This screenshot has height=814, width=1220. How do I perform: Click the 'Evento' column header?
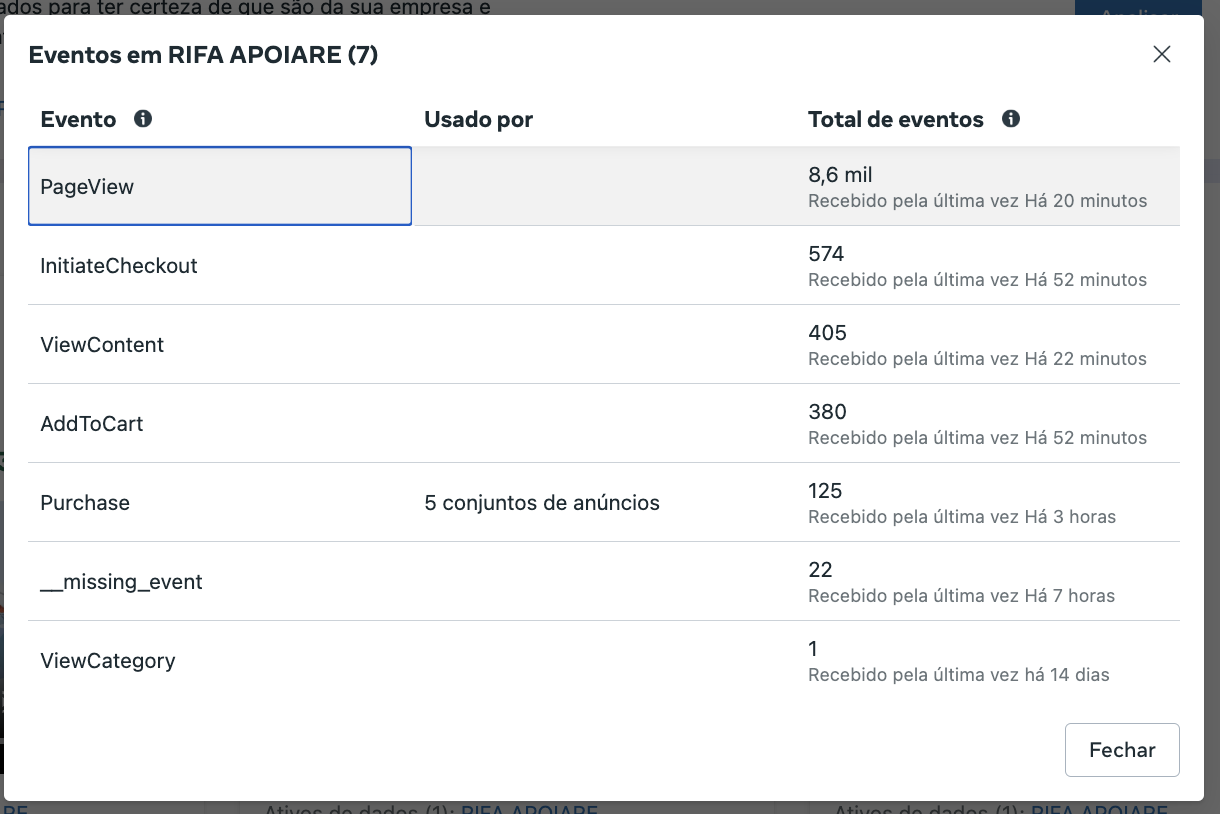[x=78, y=119]
